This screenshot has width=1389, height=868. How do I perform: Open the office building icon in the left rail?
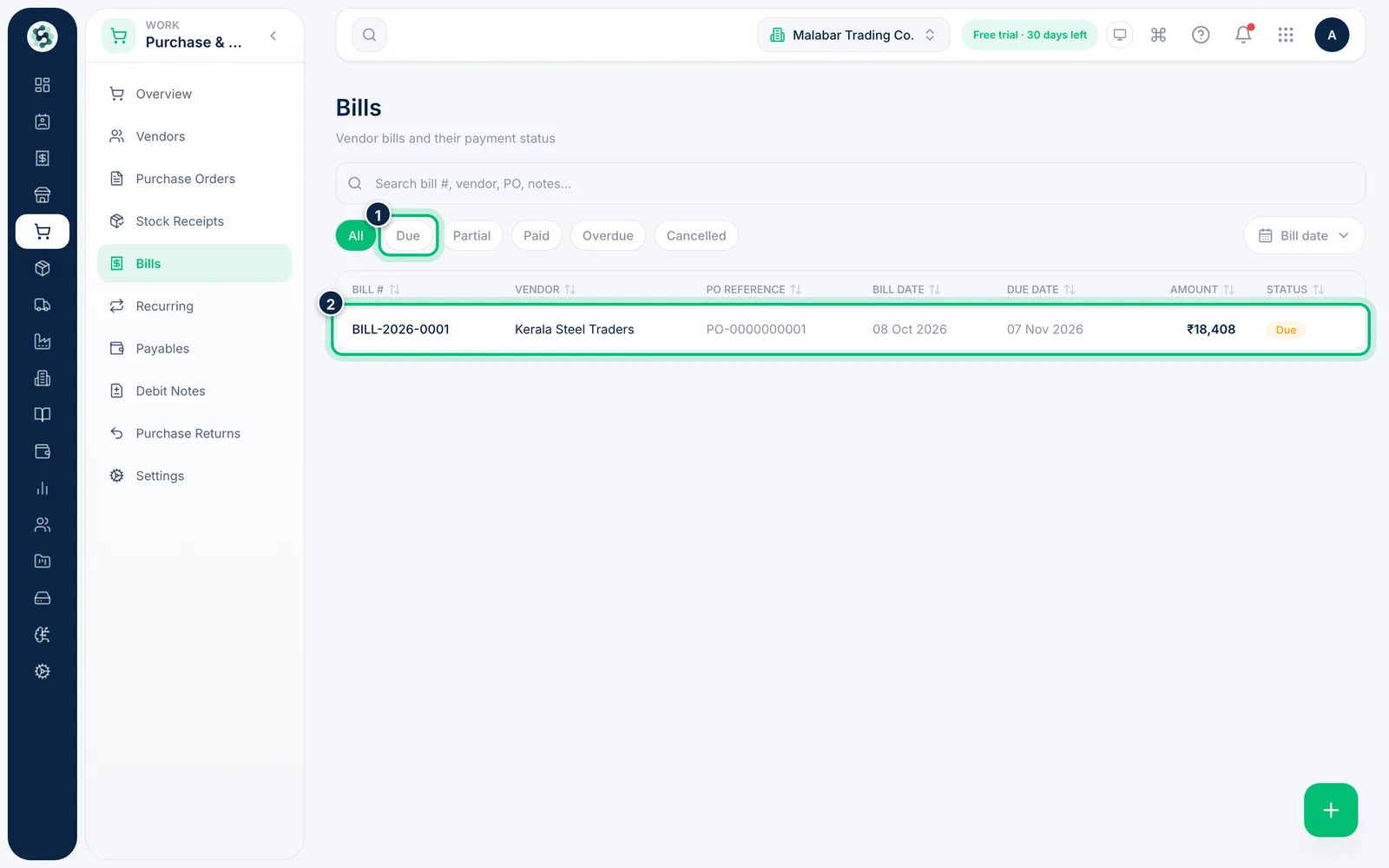click(42, 378)
